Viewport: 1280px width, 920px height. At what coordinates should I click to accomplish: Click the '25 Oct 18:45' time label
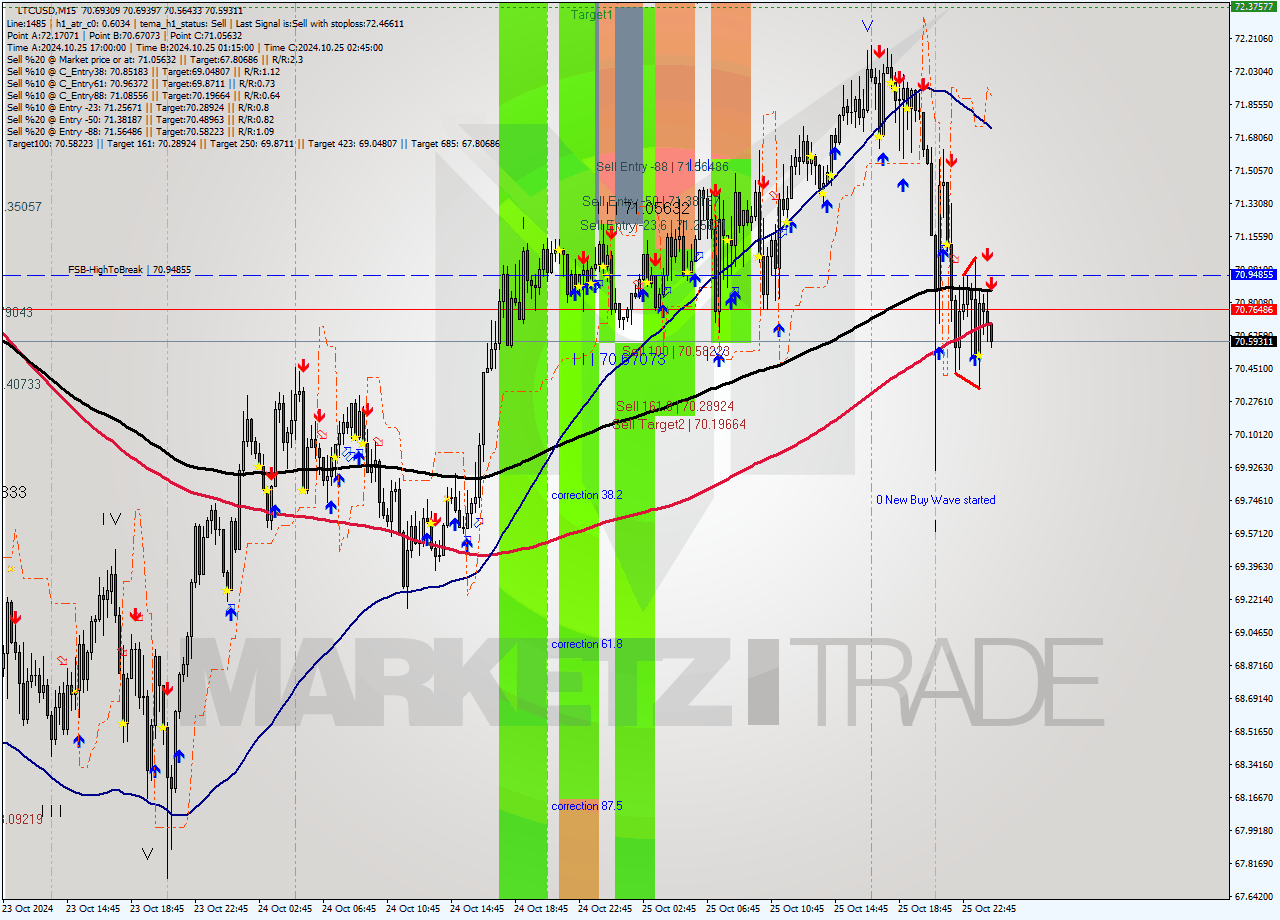(926, 909)
